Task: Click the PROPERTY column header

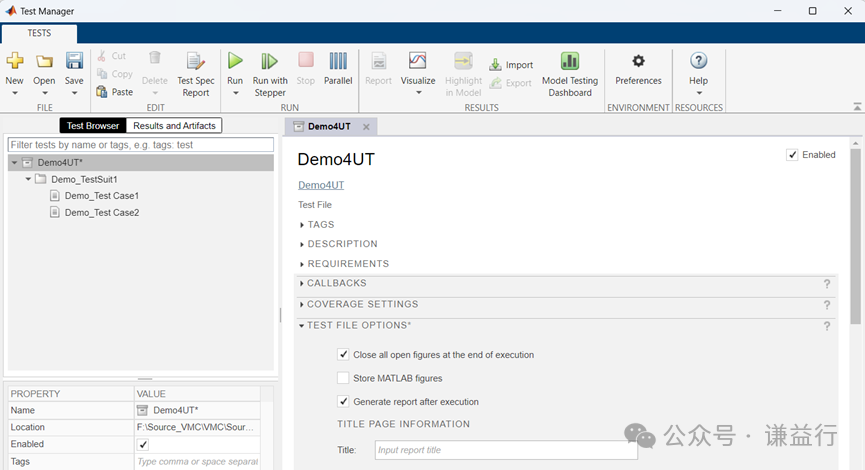Action: coord(71,394)
